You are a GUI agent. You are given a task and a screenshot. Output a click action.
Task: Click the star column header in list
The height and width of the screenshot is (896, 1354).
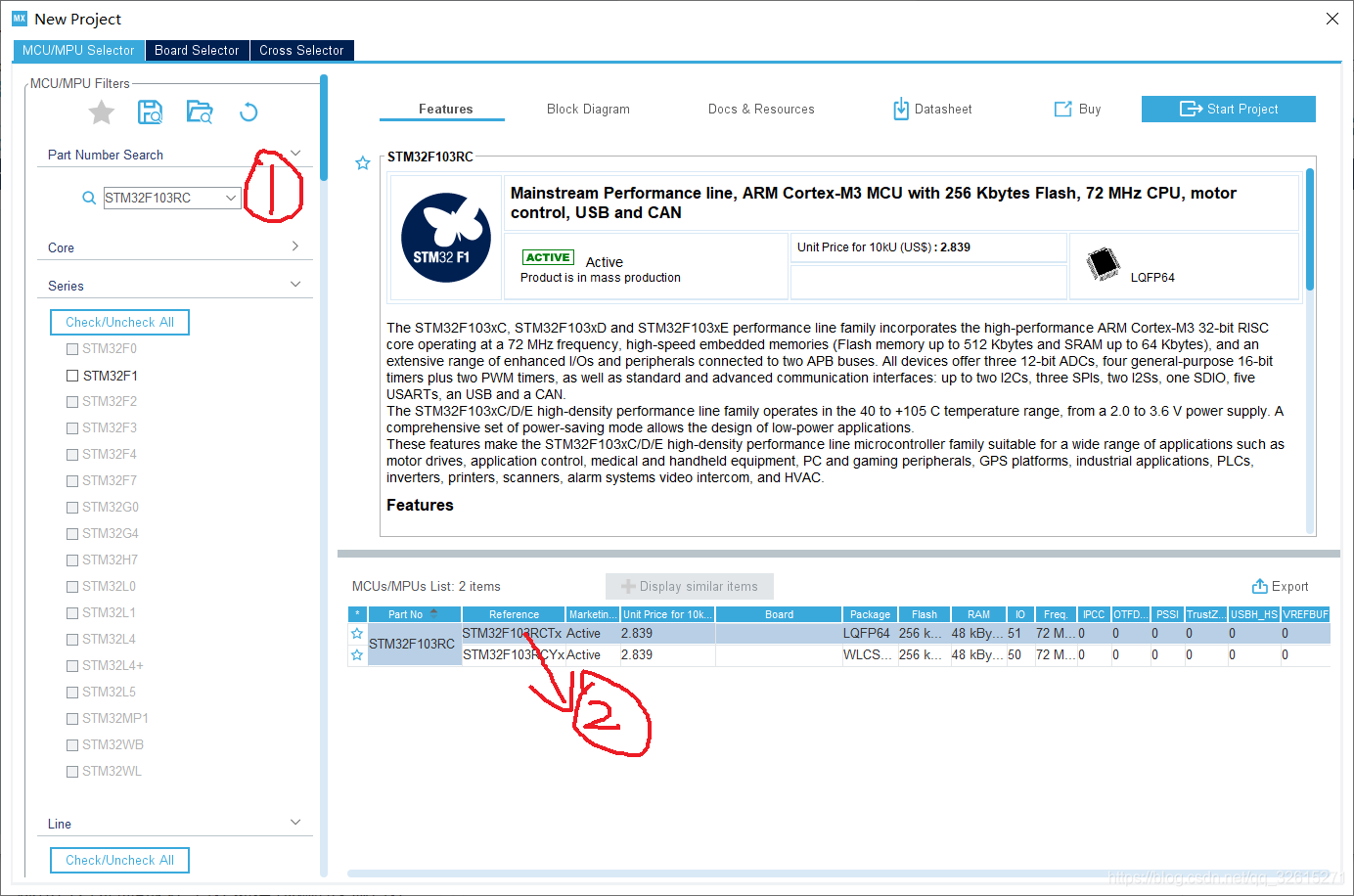pyautogui.click(x=357, y=614)
